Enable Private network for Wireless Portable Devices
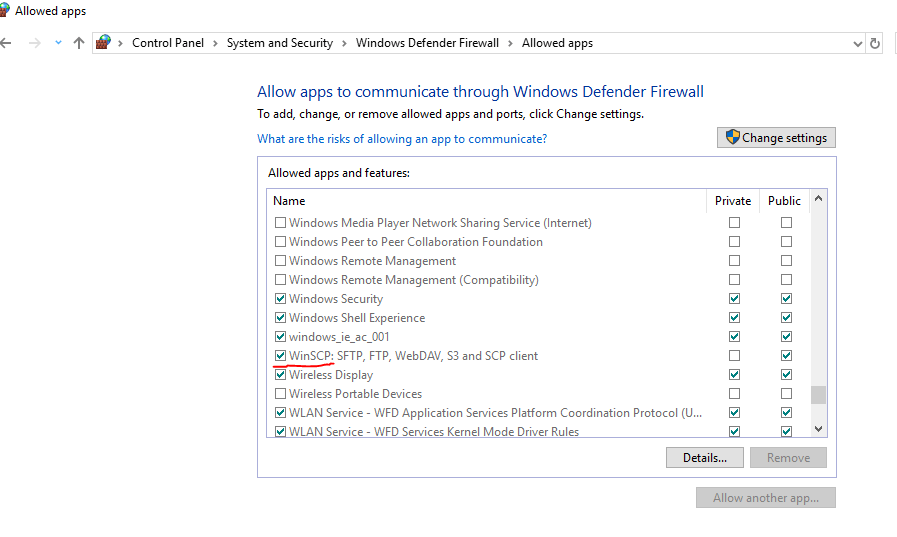This screenshot has width=897, height=537. 735,393
